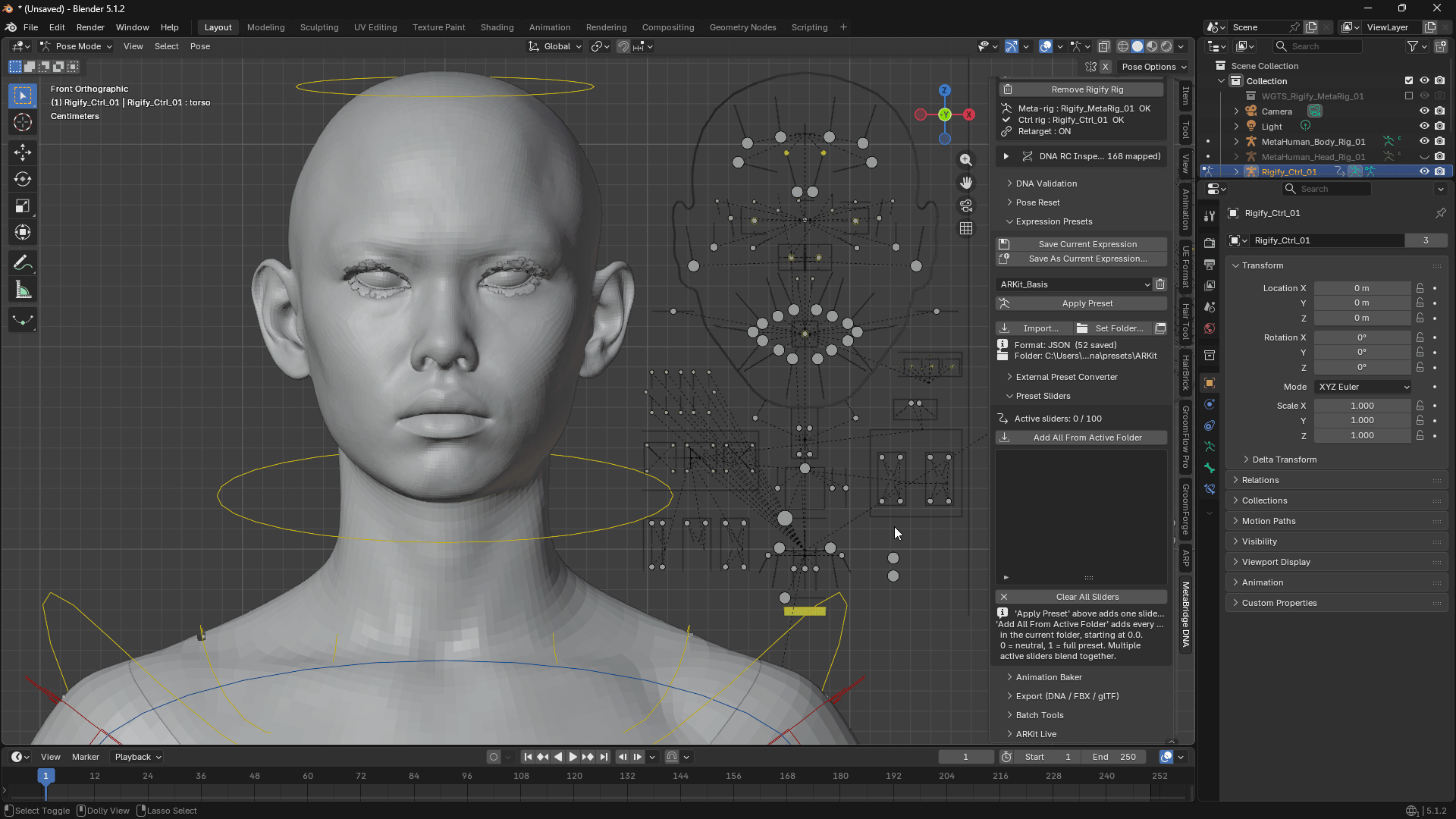1456x819 pixels.
Task: Lock the Rotation X value
Action: click(x=1420, y=337)
